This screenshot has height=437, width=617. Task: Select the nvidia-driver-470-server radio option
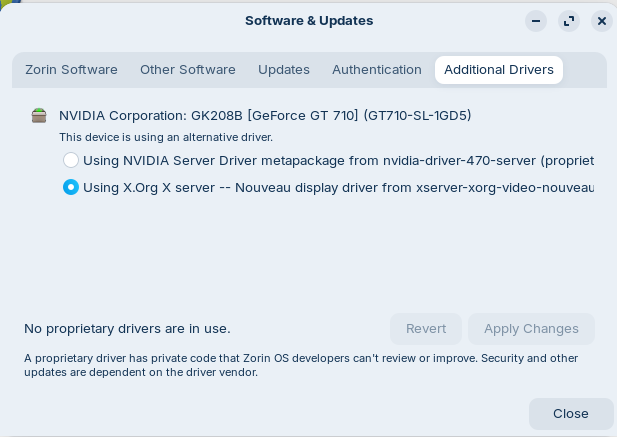pos(71,160)
